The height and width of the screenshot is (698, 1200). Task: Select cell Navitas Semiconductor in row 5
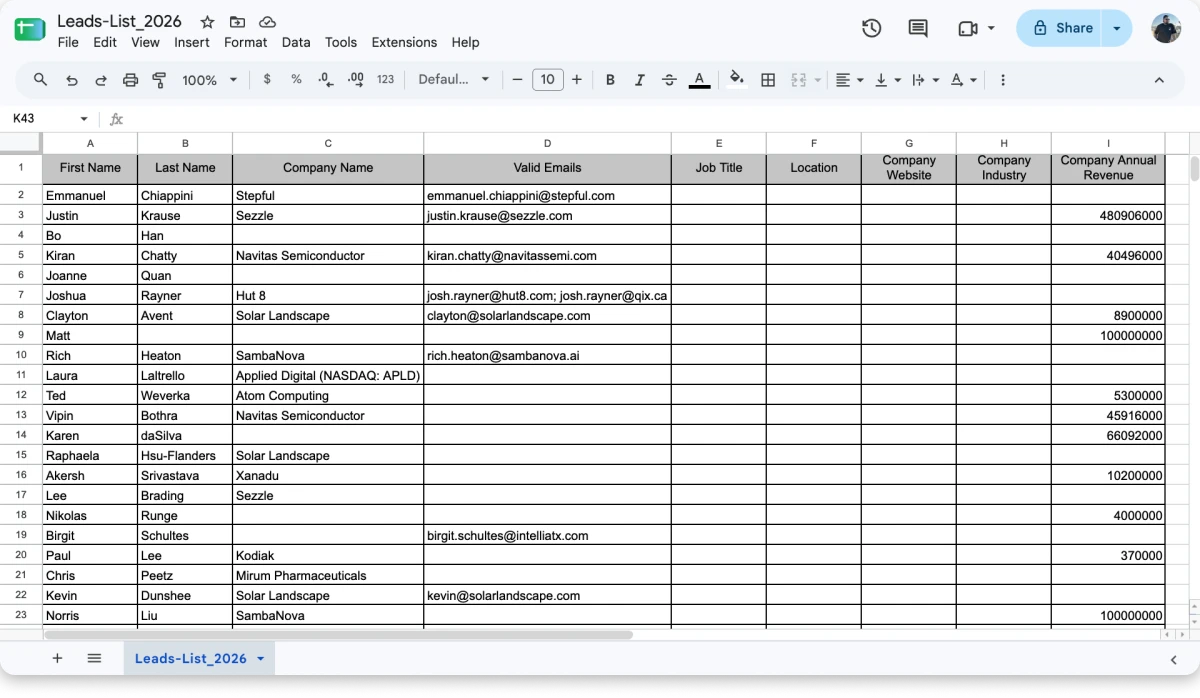(x=328, y=255)
